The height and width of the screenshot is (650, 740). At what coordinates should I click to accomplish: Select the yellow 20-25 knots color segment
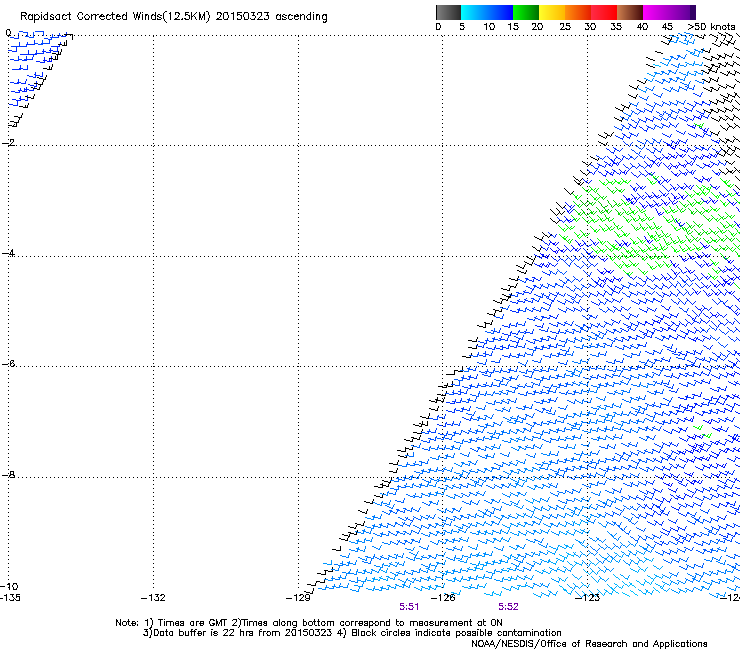pos(552,12)
